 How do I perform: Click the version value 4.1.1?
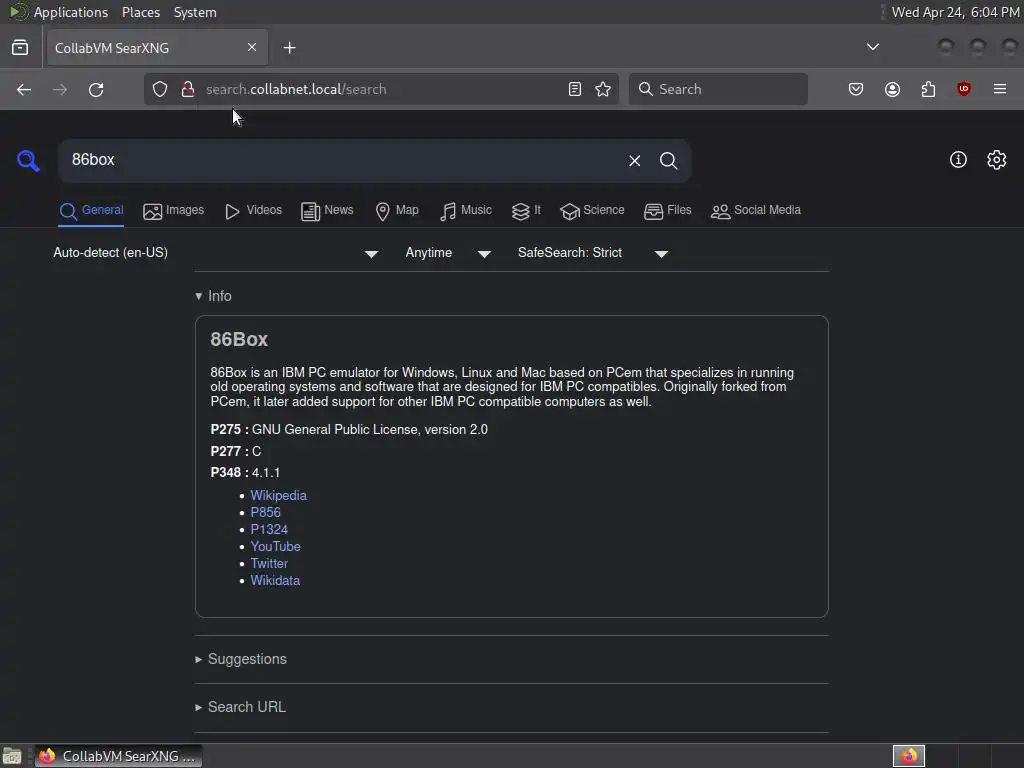[266, 473]
